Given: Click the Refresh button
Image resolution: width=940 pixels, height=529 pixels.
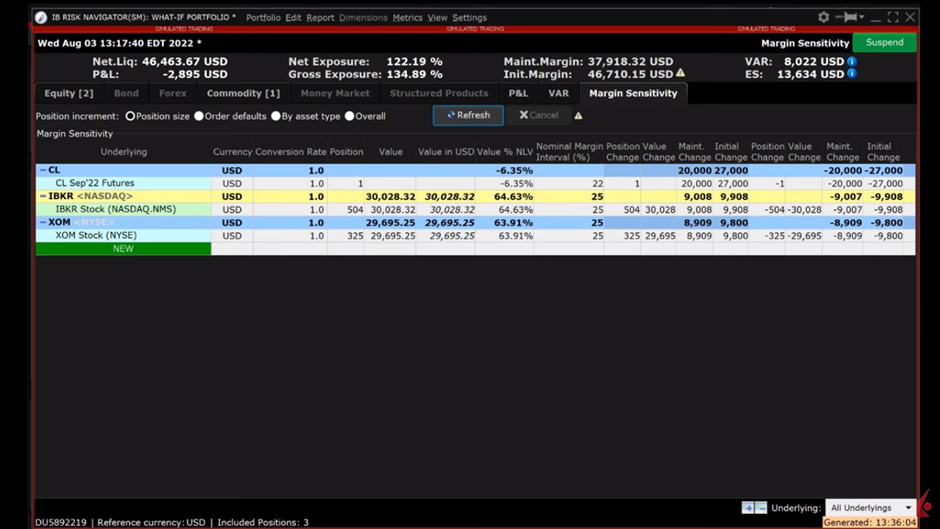Looking at the screenshot, I should point(468,115).
